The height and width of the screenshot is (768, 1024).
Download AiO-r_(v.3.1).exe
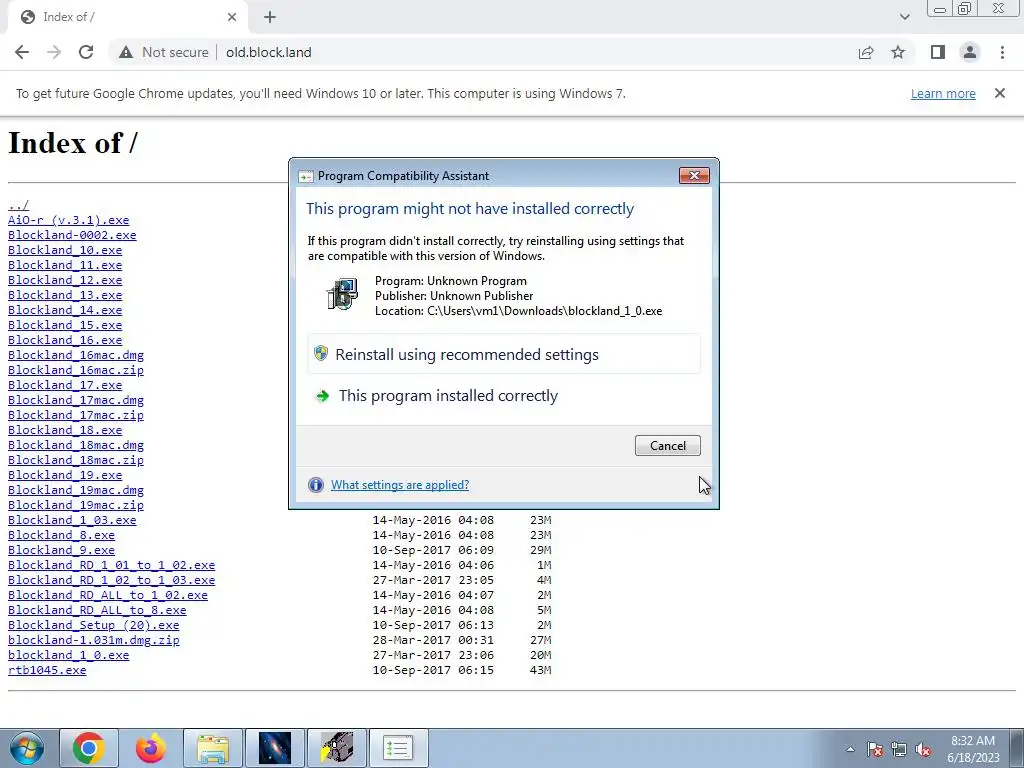69,220
